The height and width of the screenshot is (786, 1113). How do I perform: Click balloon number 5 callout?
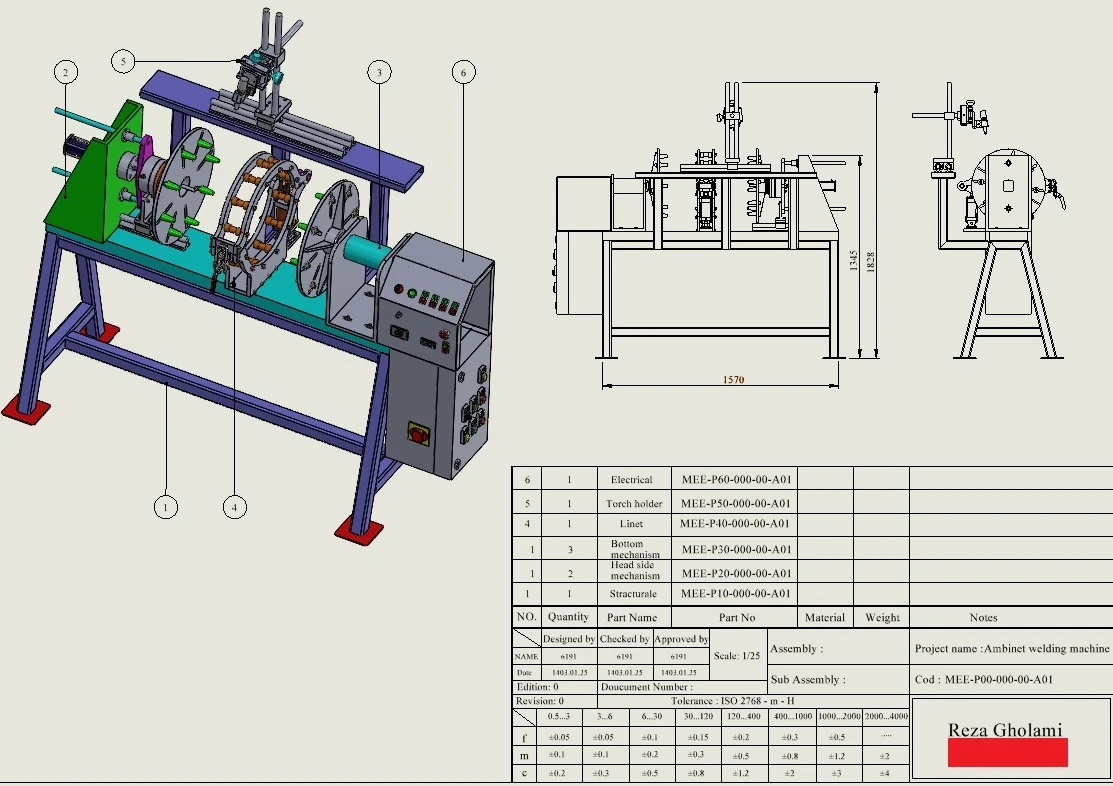click(x=123, y=61)
